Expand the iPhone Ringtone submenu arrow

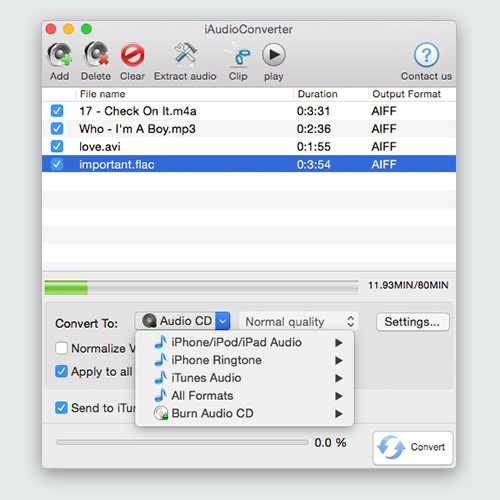[339, 360]
